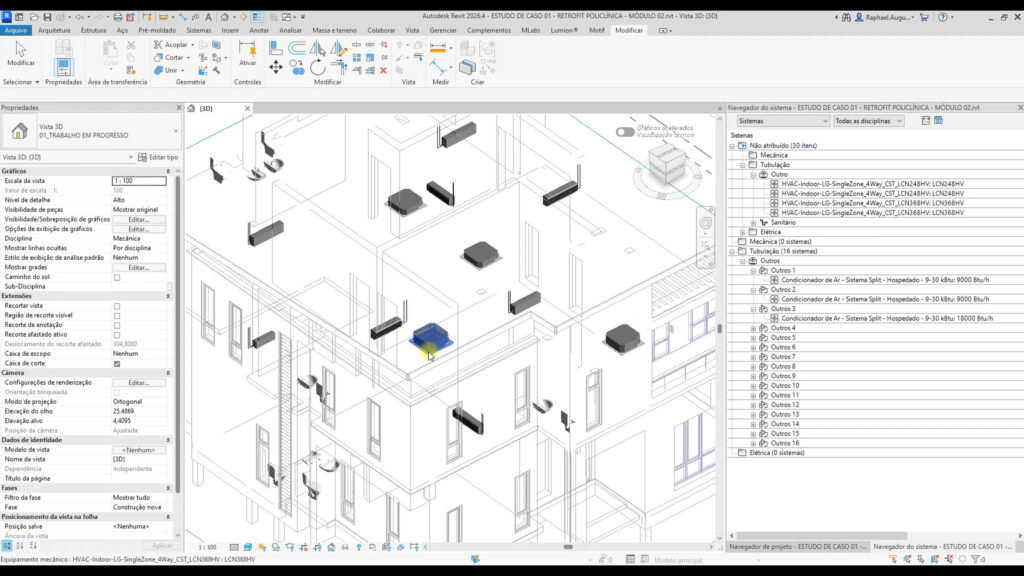Viewport: 1024px width, 576px height.
Task: Select the Modificar arrow tool in the ribbon
Action: point(20,52)
